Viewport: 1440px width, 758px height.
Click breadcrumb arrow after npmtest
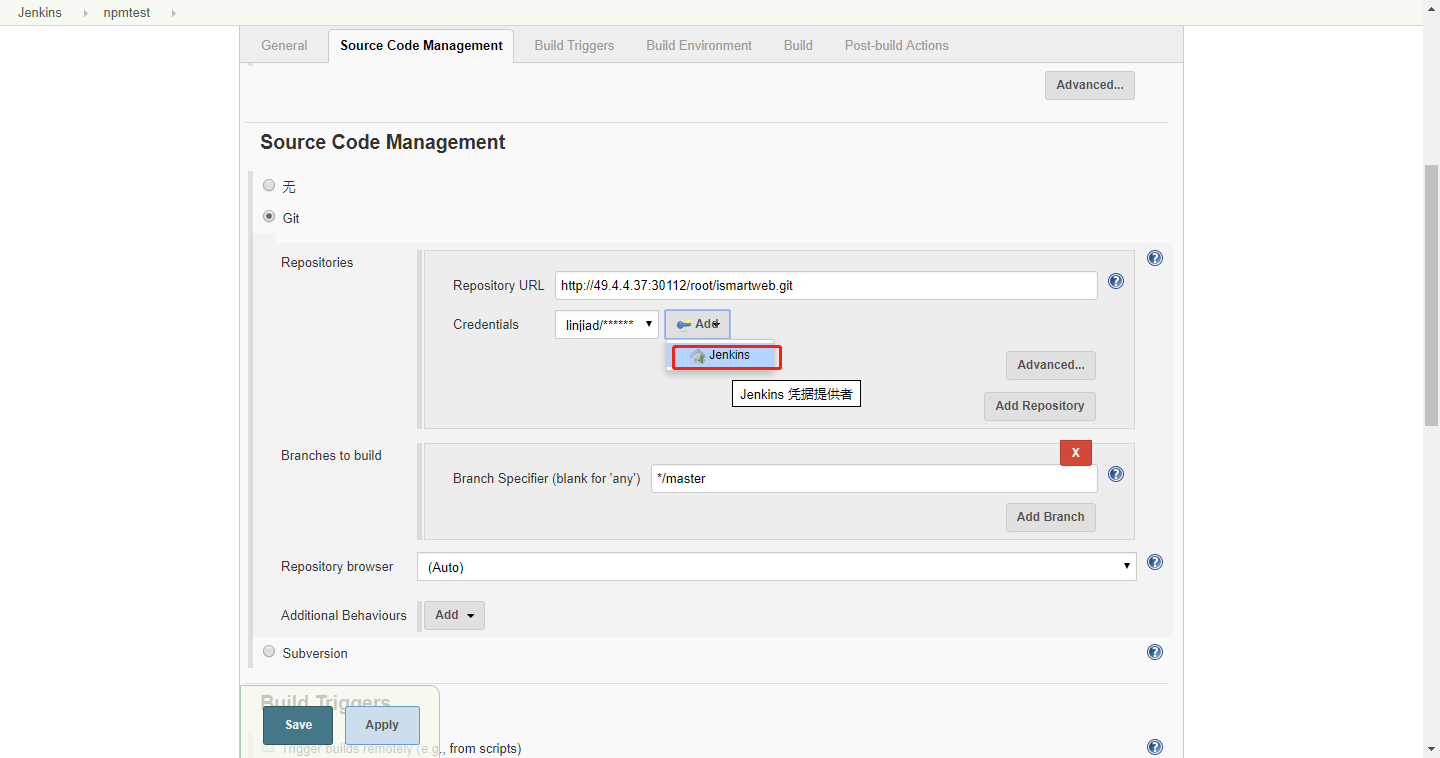[x=173, y=13]
